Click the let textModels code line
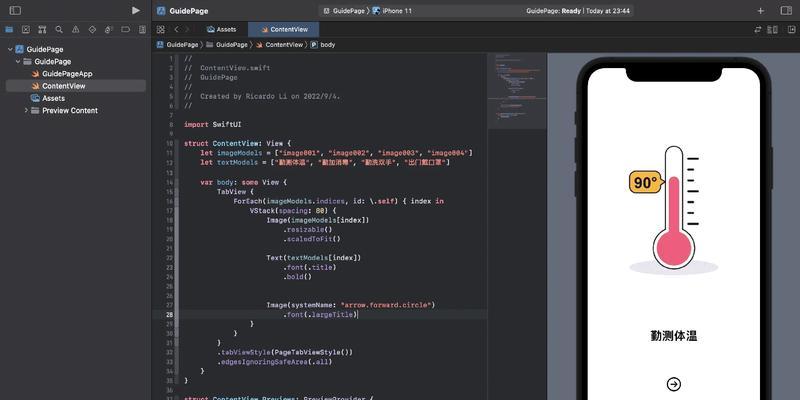The height and width of the screenshot is (400, 800). pyautogui.click(x=324, y=163)
